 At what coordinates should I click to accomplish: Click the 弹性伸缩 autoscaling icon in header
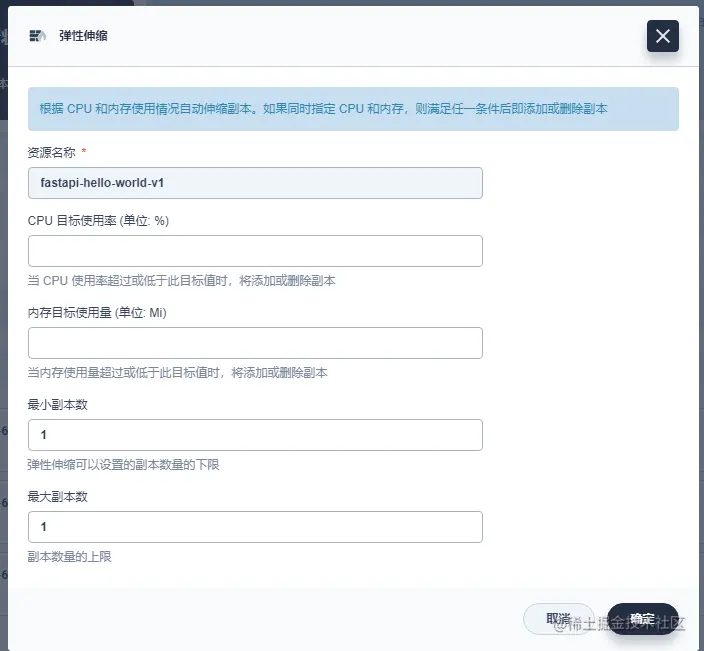coord(38,35)
